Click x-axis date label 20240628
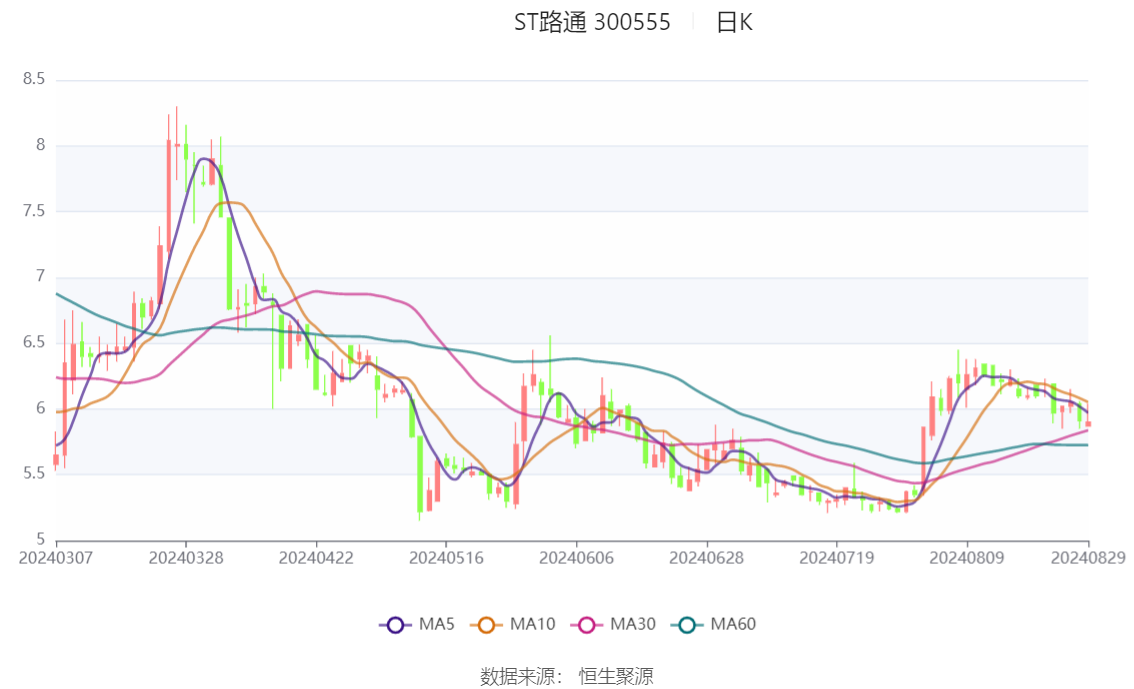1134x689 pixels. pyautogui.click(x=707, y=558)
